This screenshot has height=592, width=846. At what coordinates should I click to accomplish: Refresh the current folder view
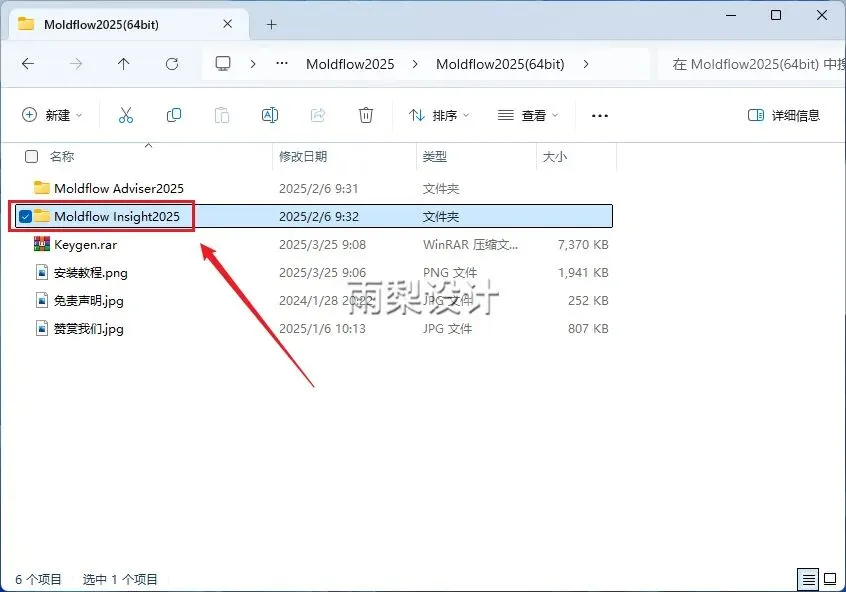pos(172,64)
